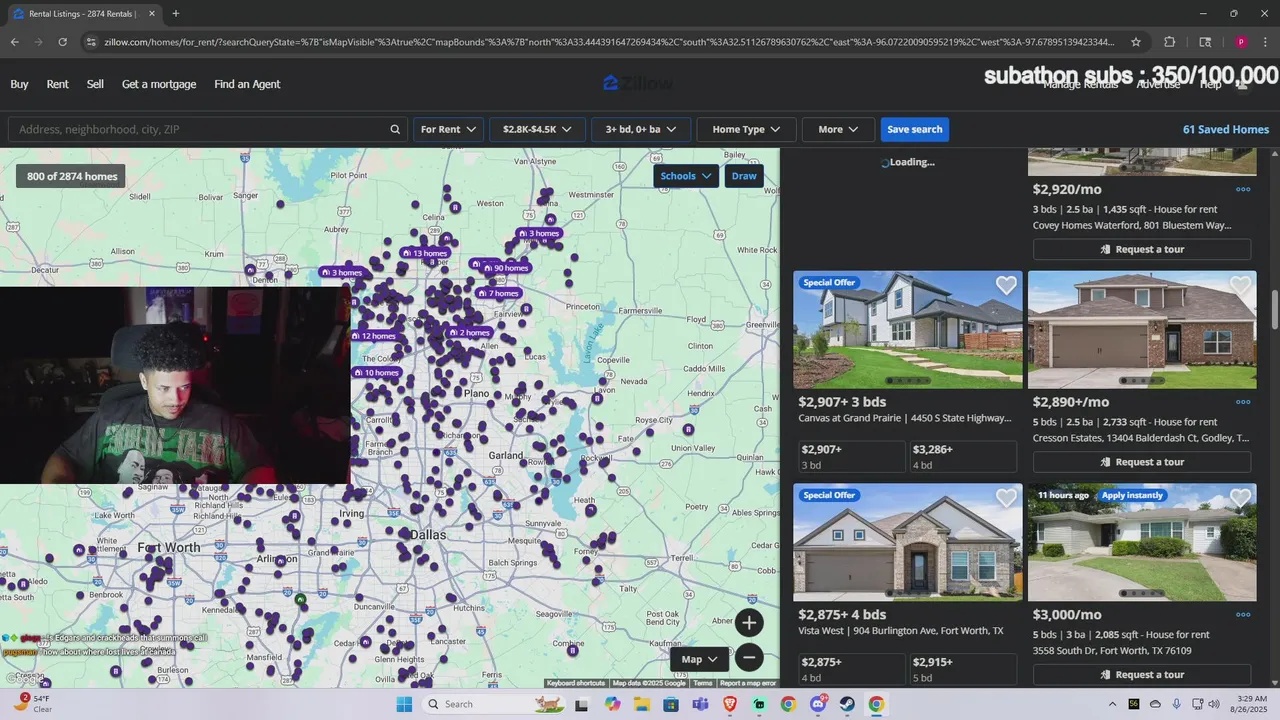Screen dimensions: 1280x720
Task: Select the $2,907+ 3 bd option box
Action: click(x=852, y=457)
